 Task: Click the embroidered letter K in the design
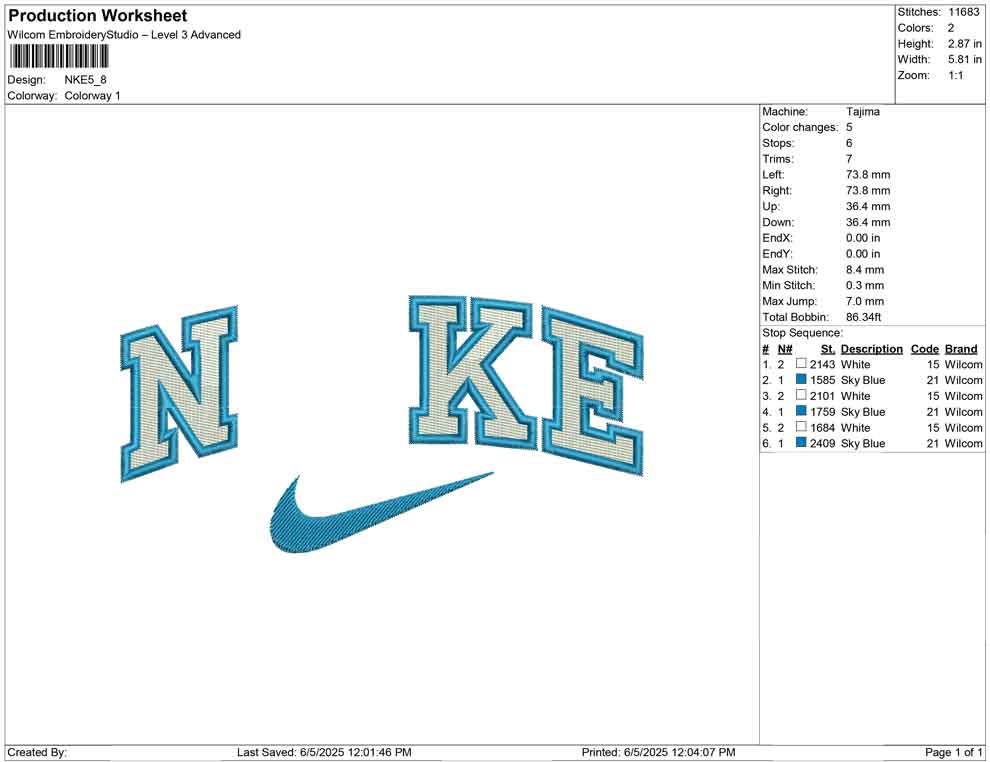coord(473,372)
